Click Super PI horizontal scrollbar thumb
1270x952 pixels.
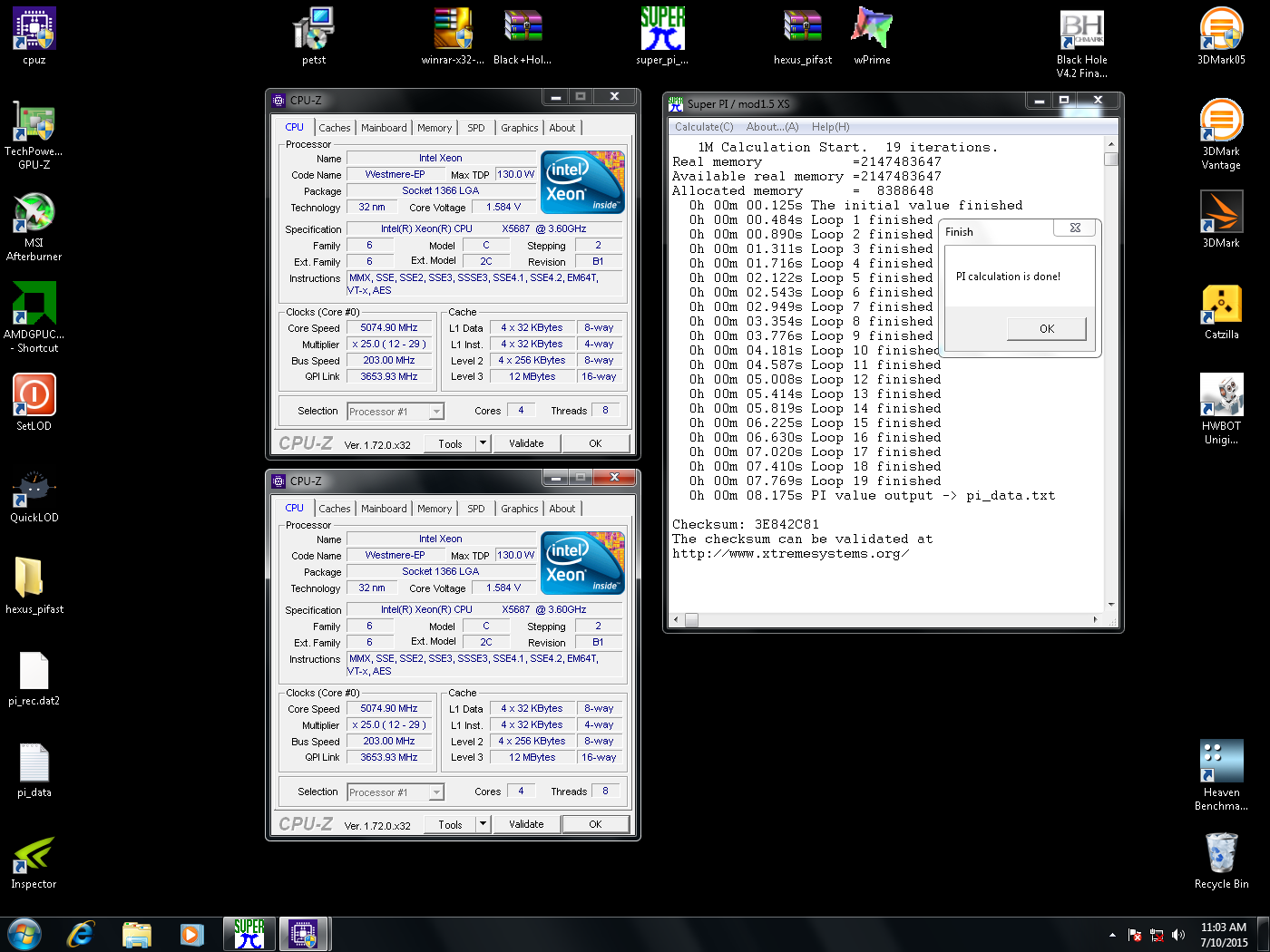pos(691,620)
